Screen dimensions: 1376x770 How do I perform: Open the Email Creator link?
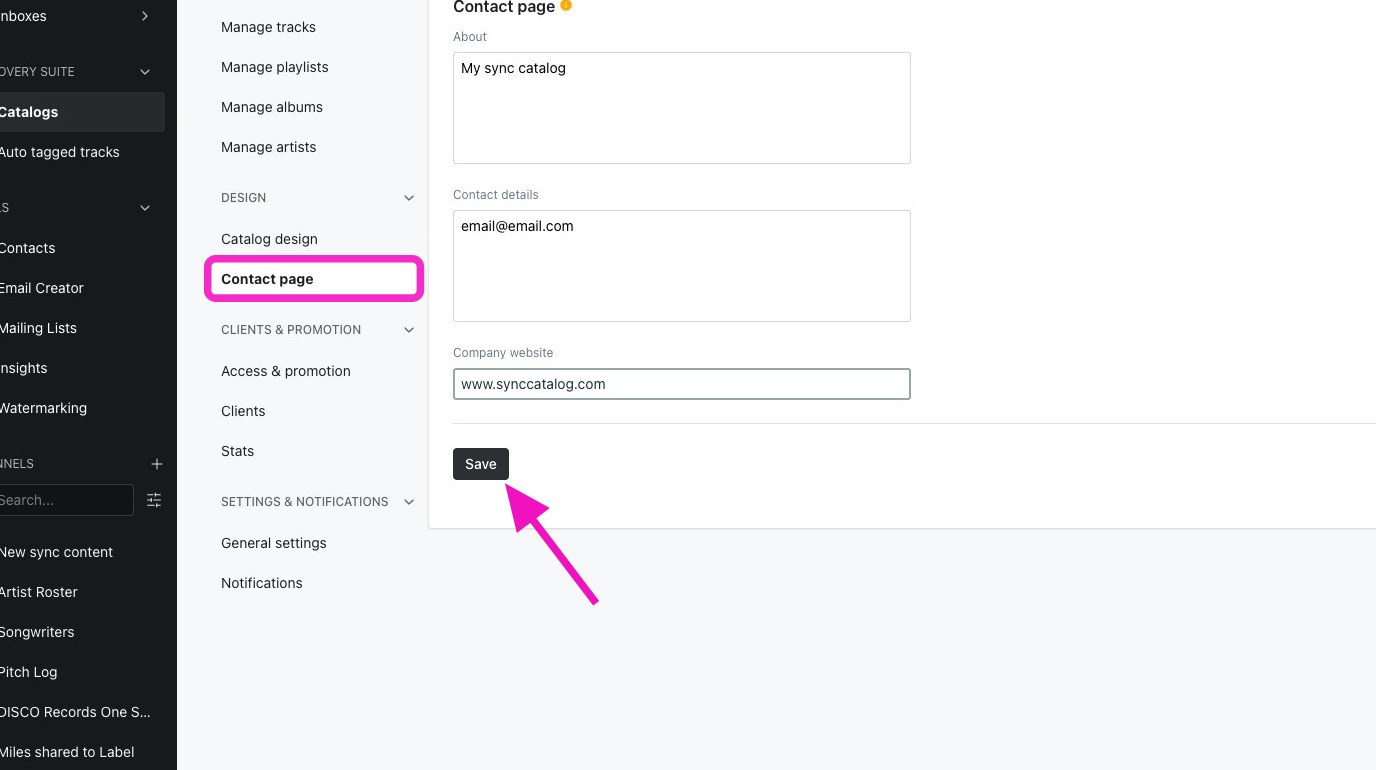41,288
